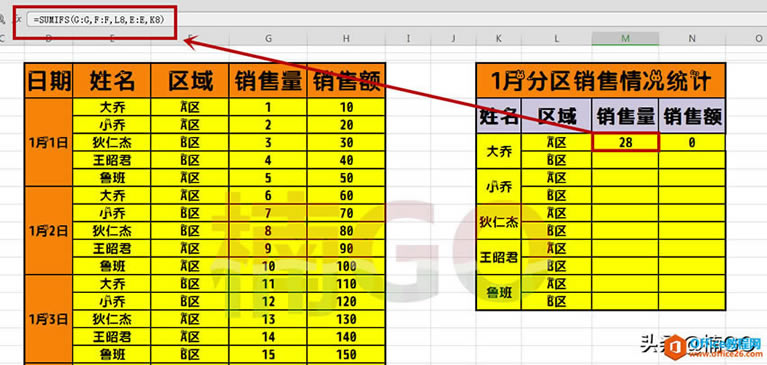Select the 销售额 cell with value 120
The height and width of the screenshot is (365, 767).
coord(346,301)
